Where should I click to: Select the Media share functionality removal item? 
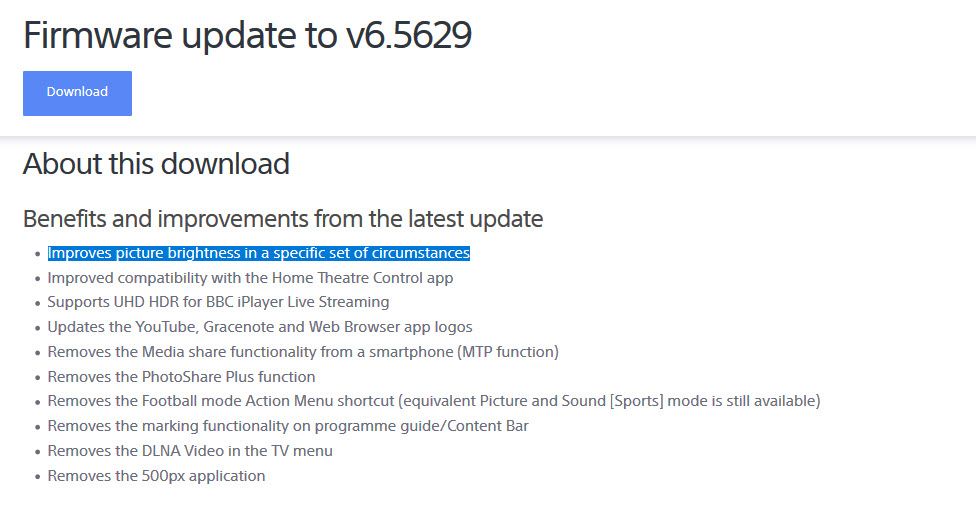[x=303, y=352]
